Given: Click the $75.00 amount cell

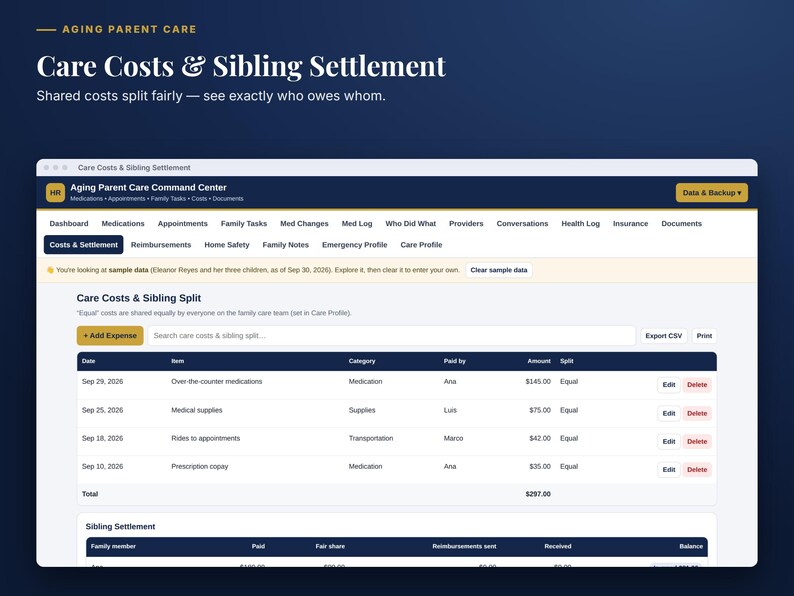Looking at the screenshot, I should pos(540,410).
